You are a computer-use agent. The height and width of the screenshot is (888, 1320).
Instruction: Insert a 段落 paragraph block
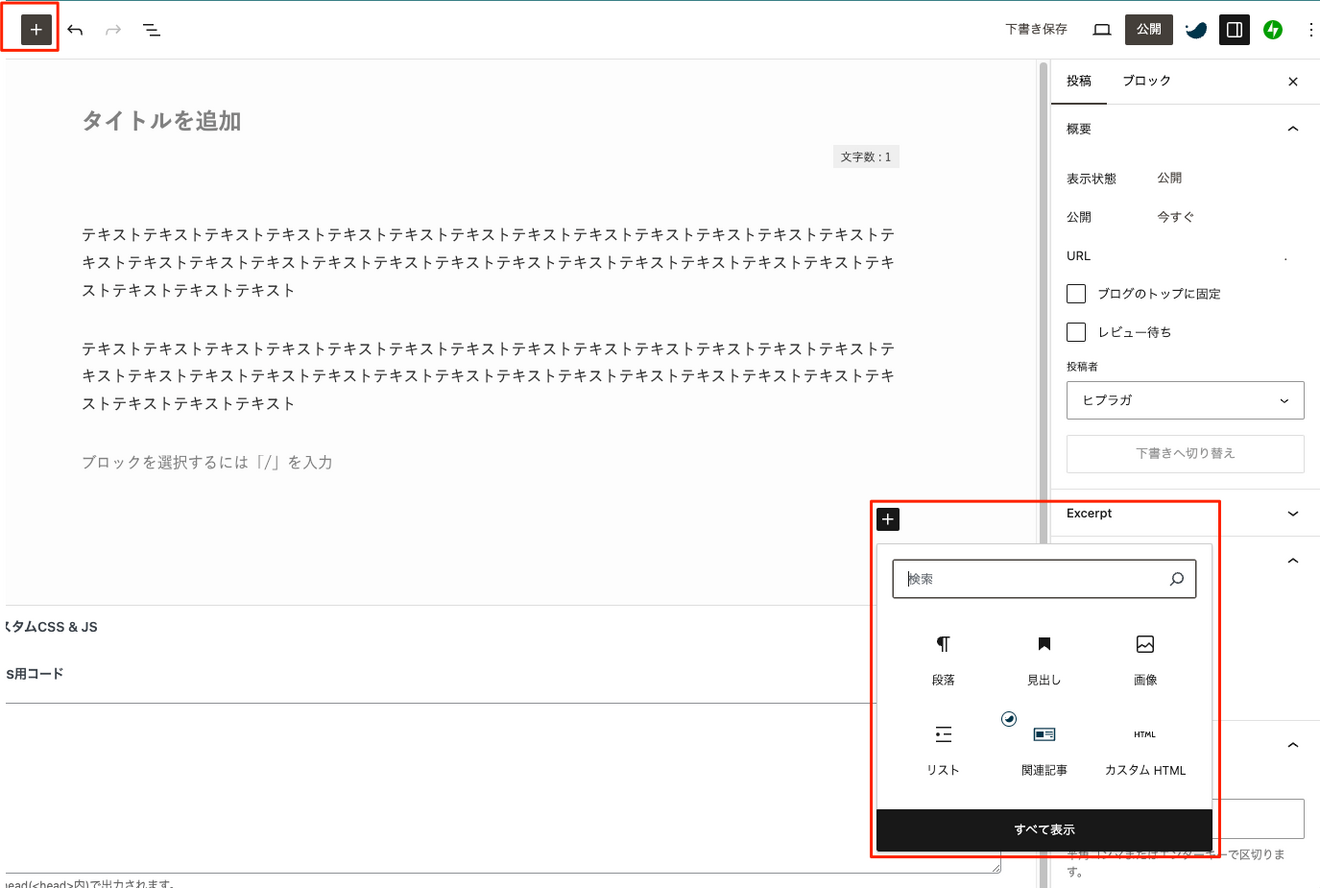(943, 660)
